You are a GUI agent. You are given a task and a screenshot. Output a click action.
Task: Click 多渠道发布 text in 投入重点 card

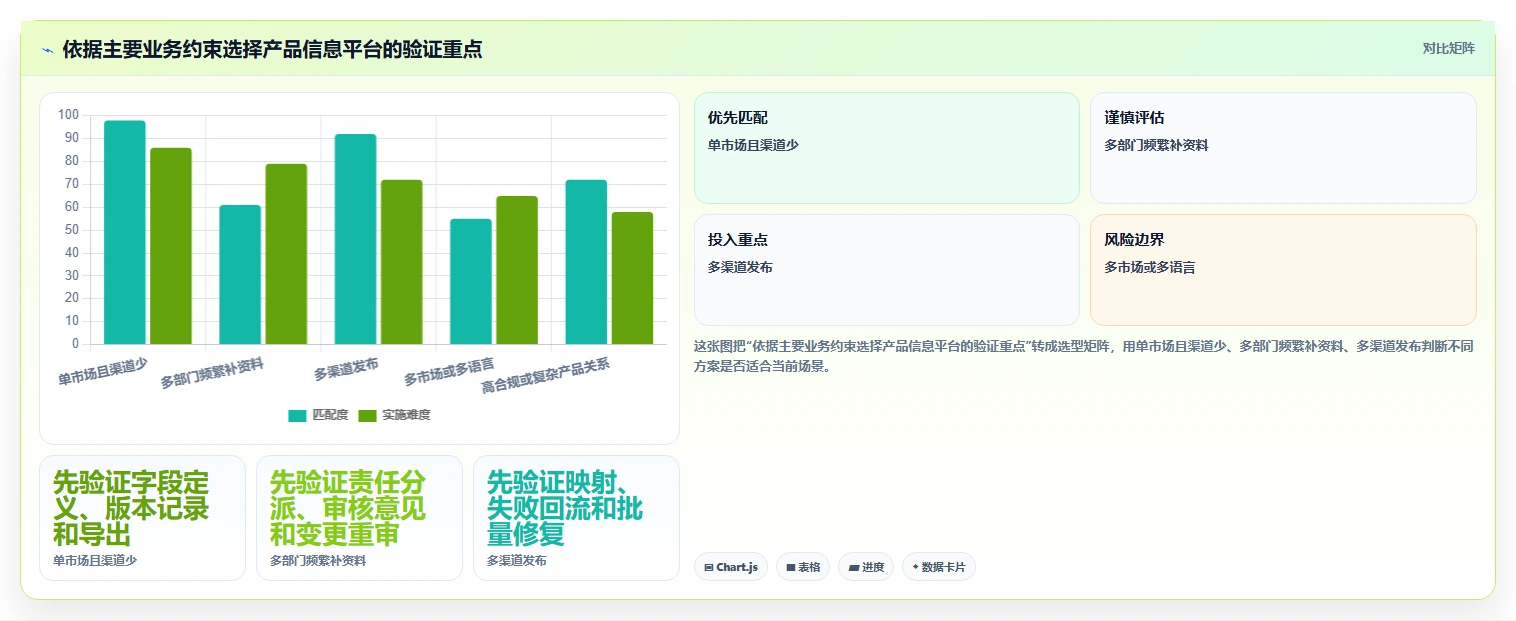740,267
